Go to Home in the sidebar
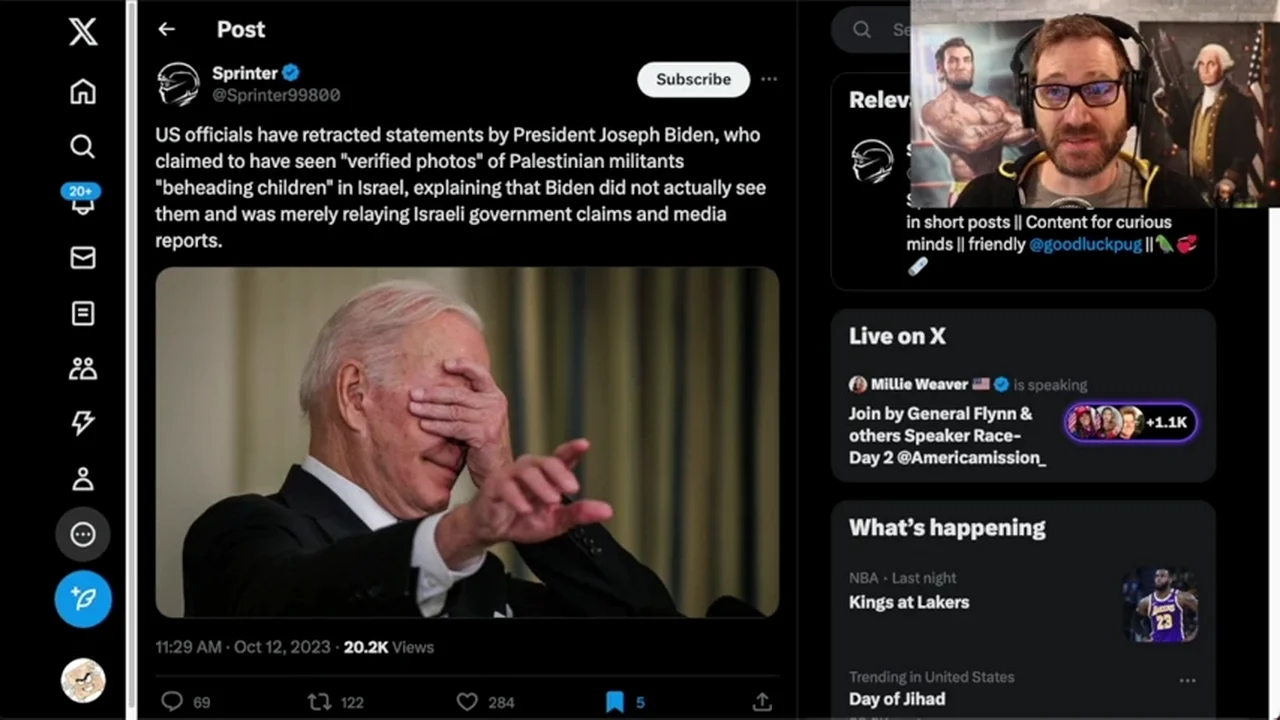The width and height of the screenshot is (1280, 720). pos(83,92)
